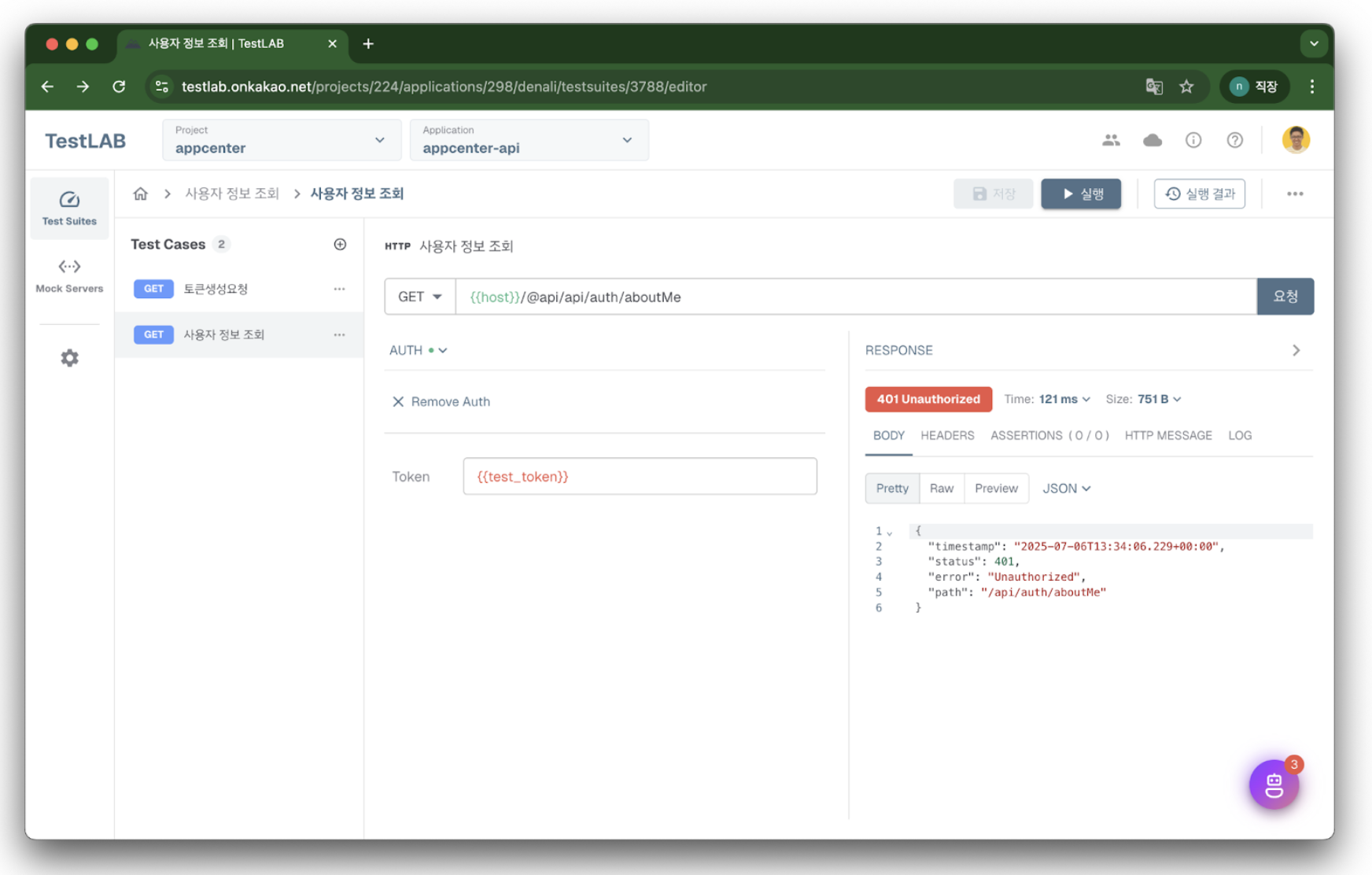Viewport: 1372px width, 875px height.
Task: Switch response view to Raw
Action: (x=941, y=489)
